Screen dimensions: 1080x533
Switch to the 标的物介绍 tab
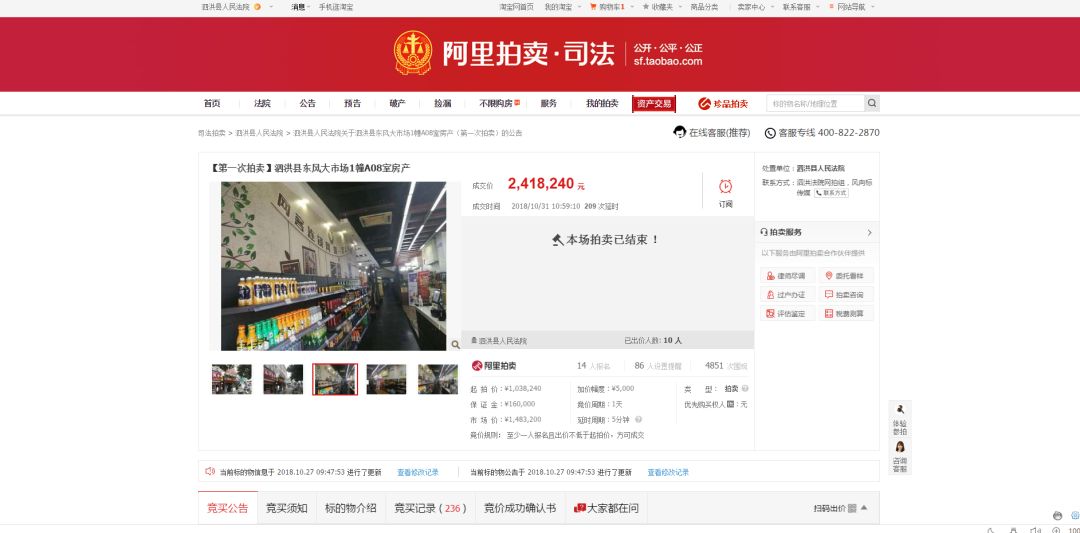[x=350, y=508]
